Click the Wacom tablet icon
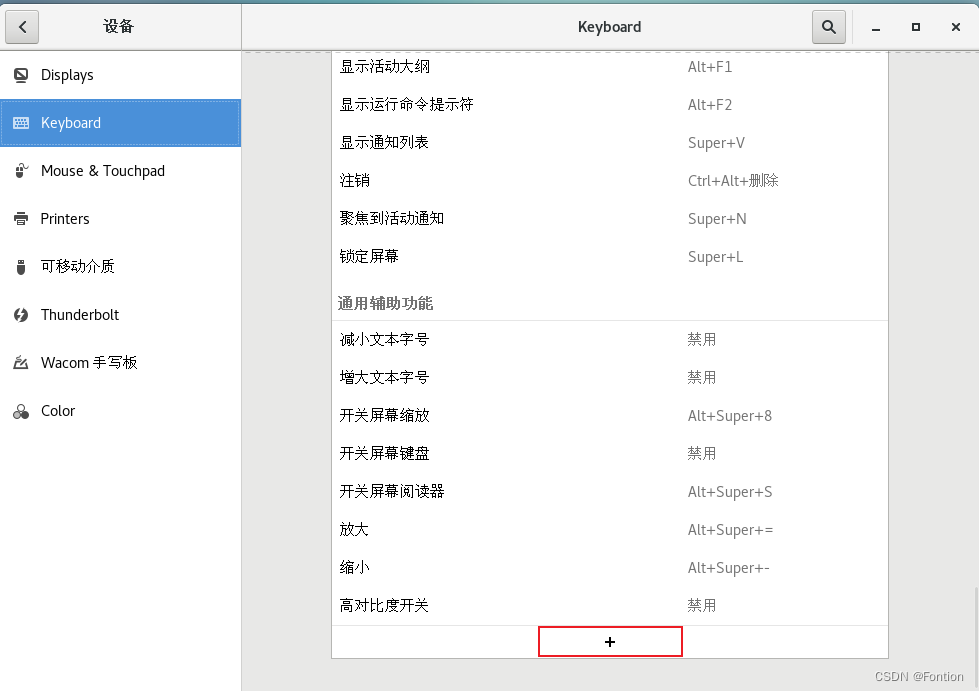The image size is (979, 691). tap(21, 363)
